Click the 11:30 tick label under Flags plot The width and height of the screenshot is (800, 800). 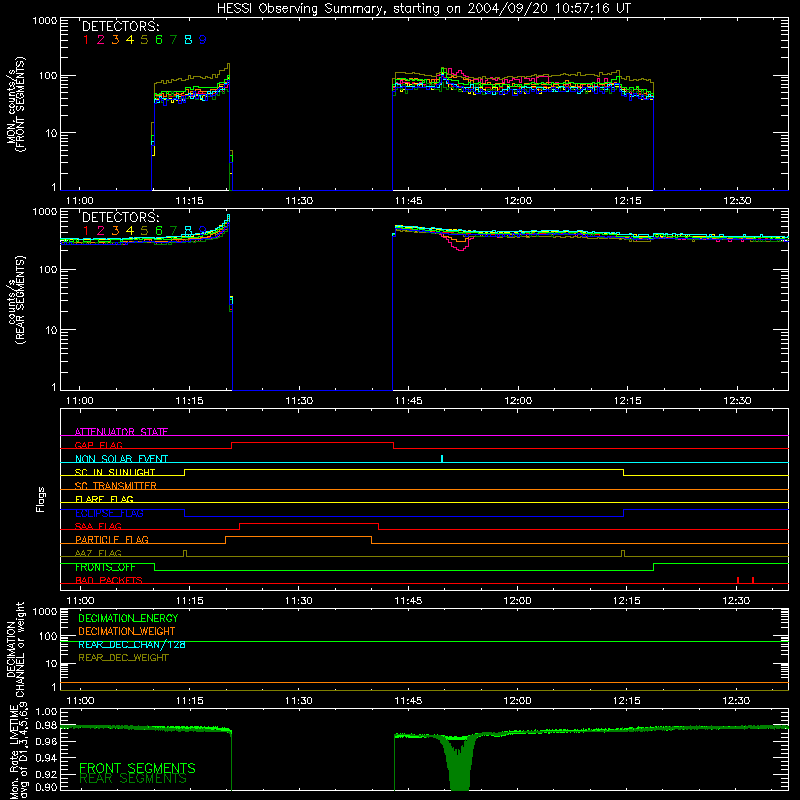point(298,601)
